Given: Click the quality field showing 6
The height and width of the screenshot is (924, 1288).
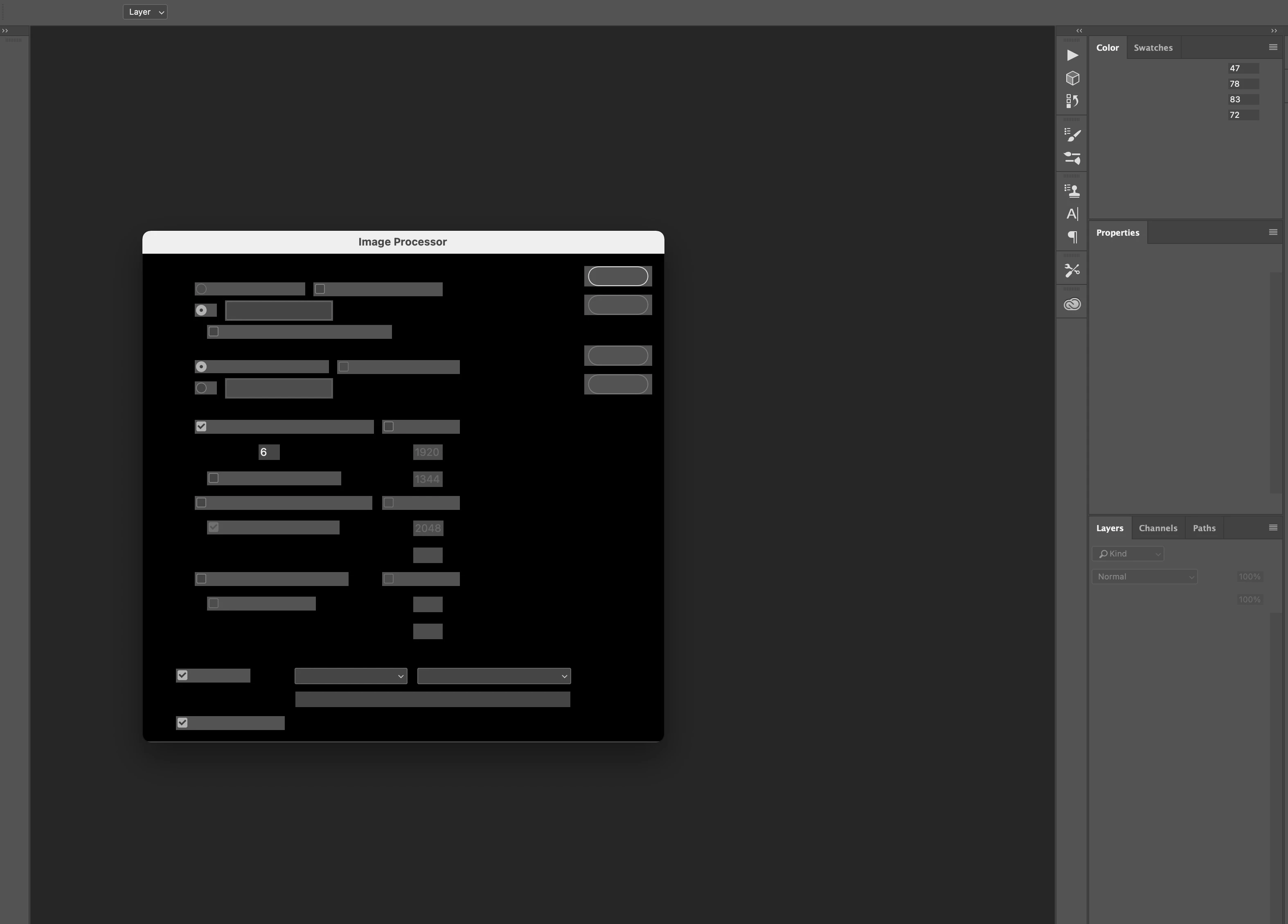Looking at the screenshot, I should pyautogui.click(x=269, y=452).
